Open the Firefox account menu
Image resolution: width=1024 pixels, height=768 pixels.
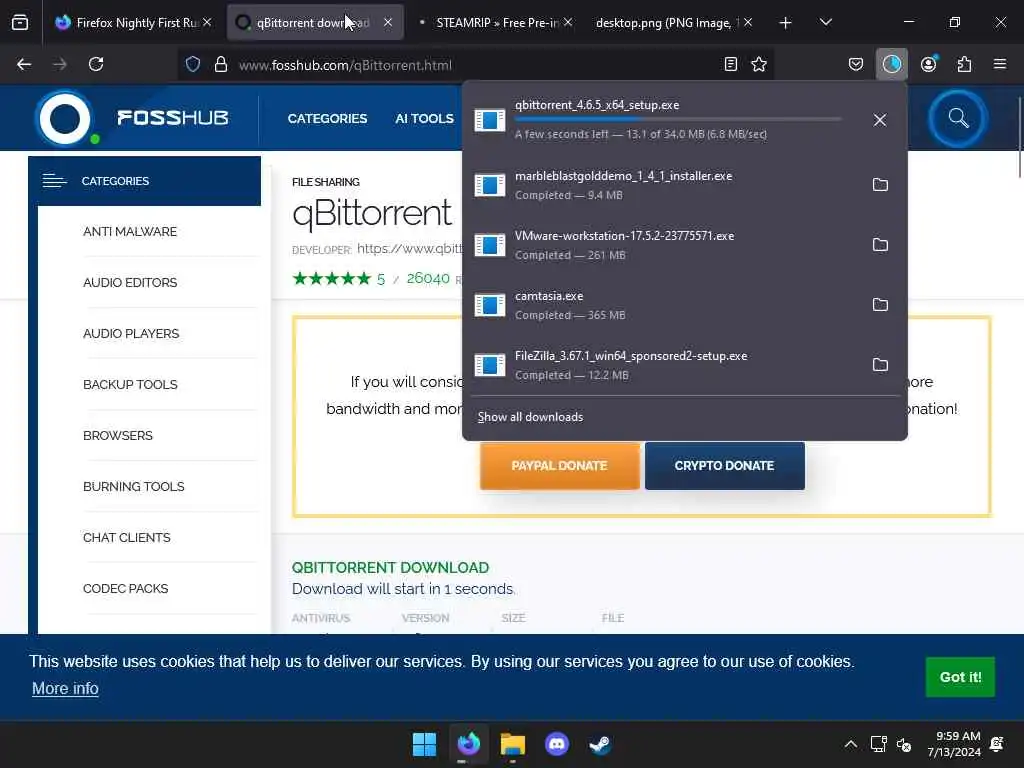929,64
